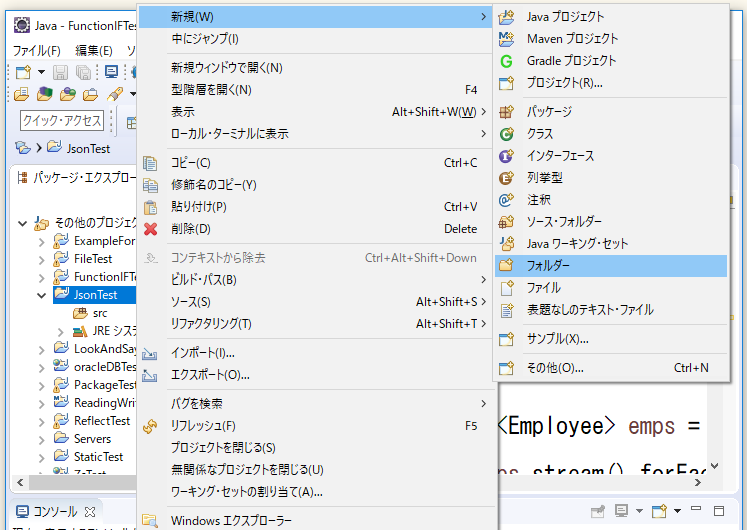Open the 編集(E) menu
Screen dimensions: 747x530
[x=94, y=50]
